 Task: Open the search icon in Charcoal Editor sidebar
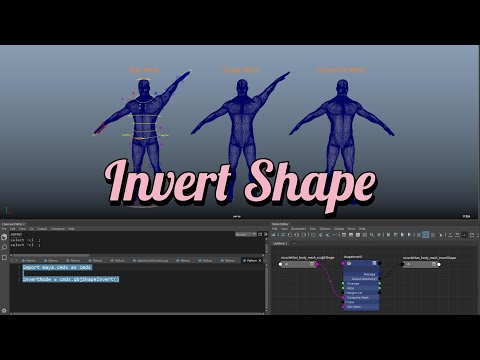[x=4, y=247]
